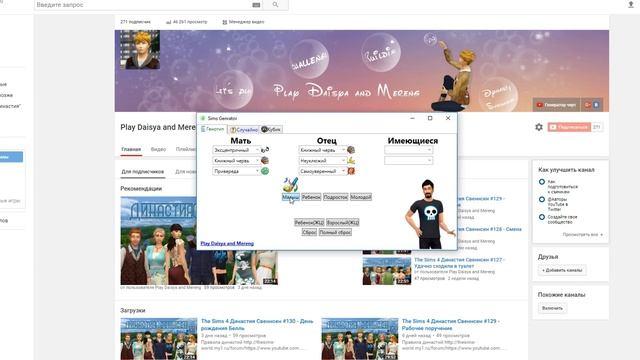This screenshot has height=360, width=640.
Task: Click the Малыш age button
Action: (291, 197)
